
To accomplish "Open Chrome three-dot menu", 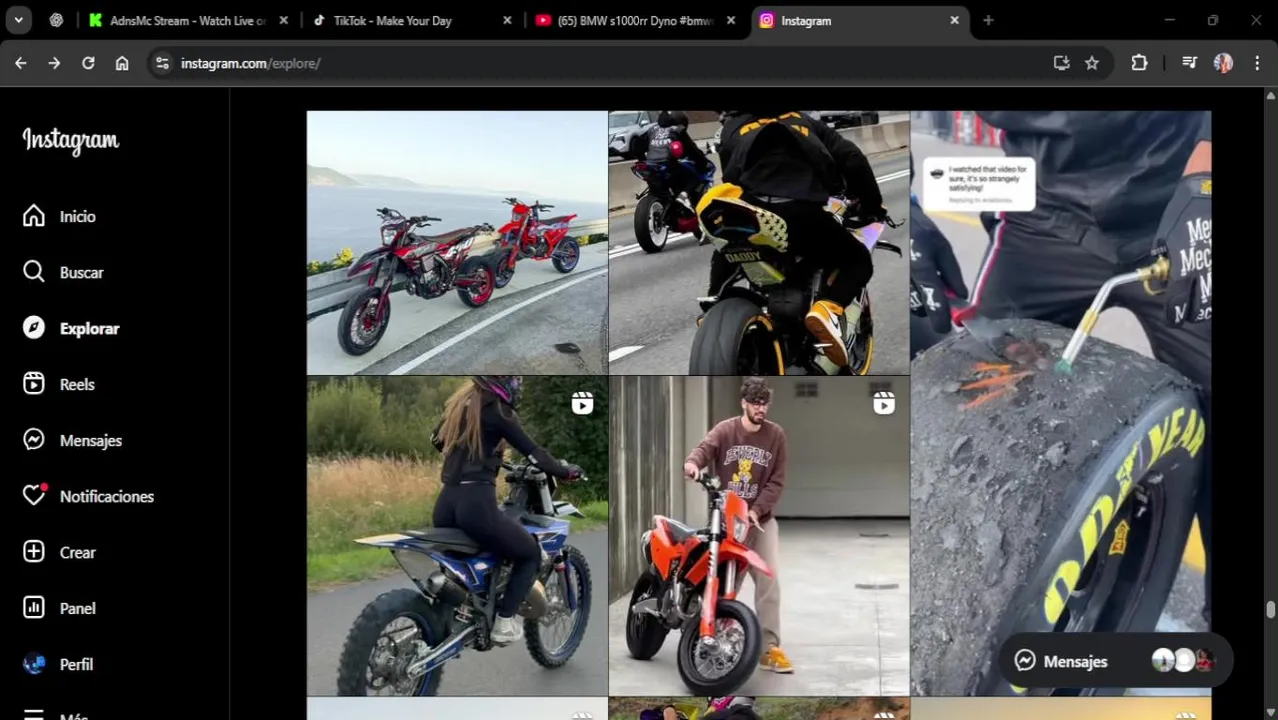I will (x=1257, y=63).
